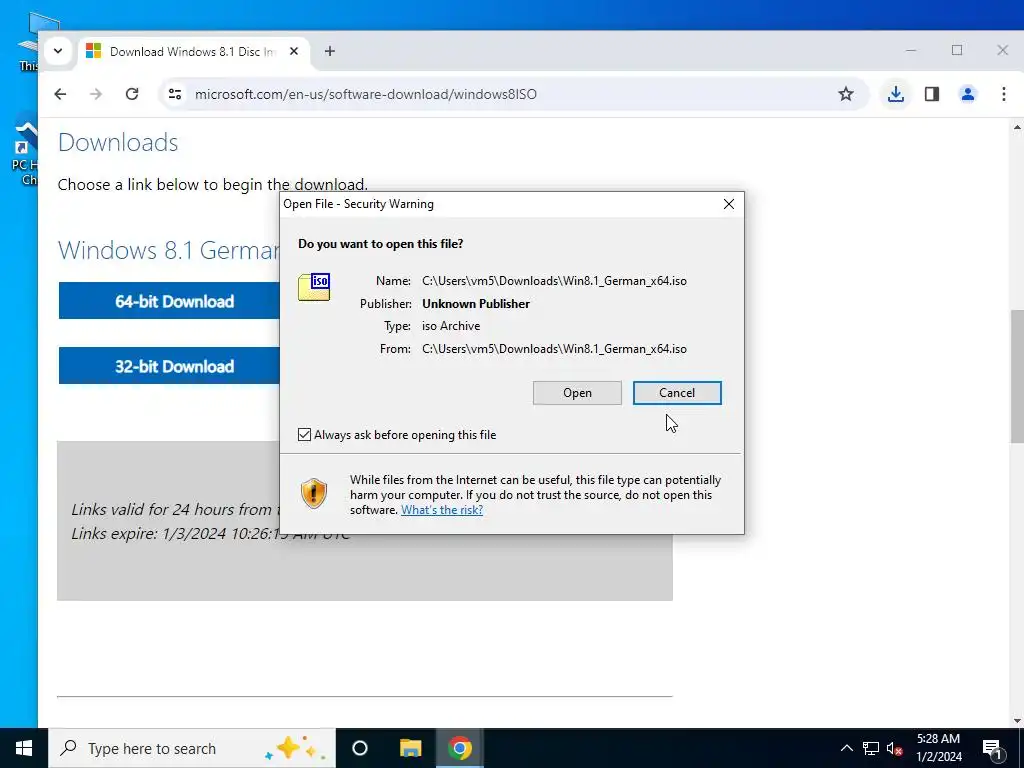Image resolution: width=1024 pixels, height=768 pixels.
Task: Click the Chrome forward arrow
Action: coord(96,94)
